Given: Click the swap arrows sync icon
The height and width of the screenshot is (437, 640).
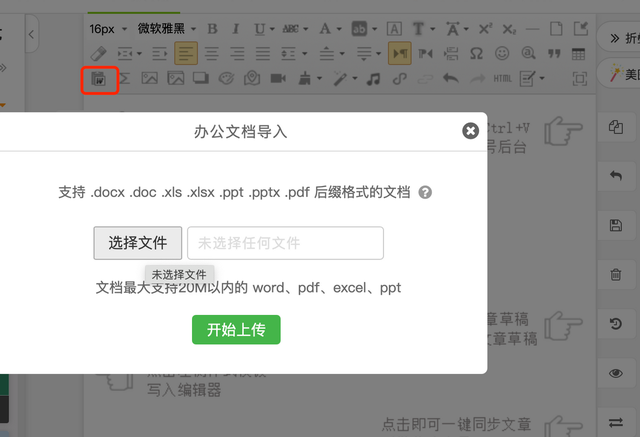Looking at the screenshot, I should pyautogui.click(x=616, y=423).
